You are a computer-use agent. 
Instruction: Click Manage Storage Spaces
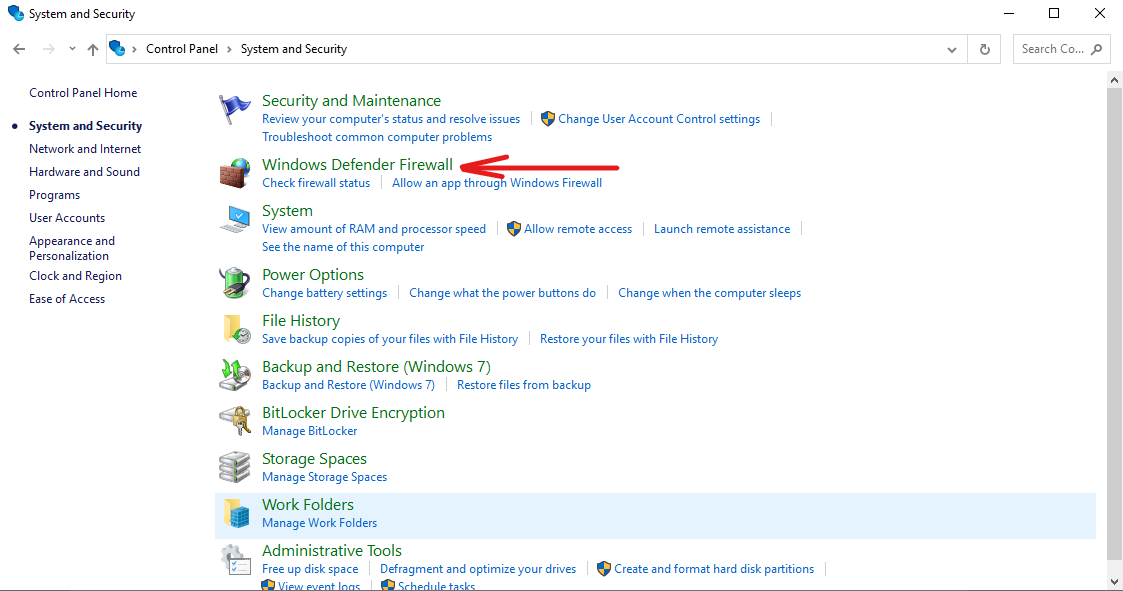pos(324,476)
